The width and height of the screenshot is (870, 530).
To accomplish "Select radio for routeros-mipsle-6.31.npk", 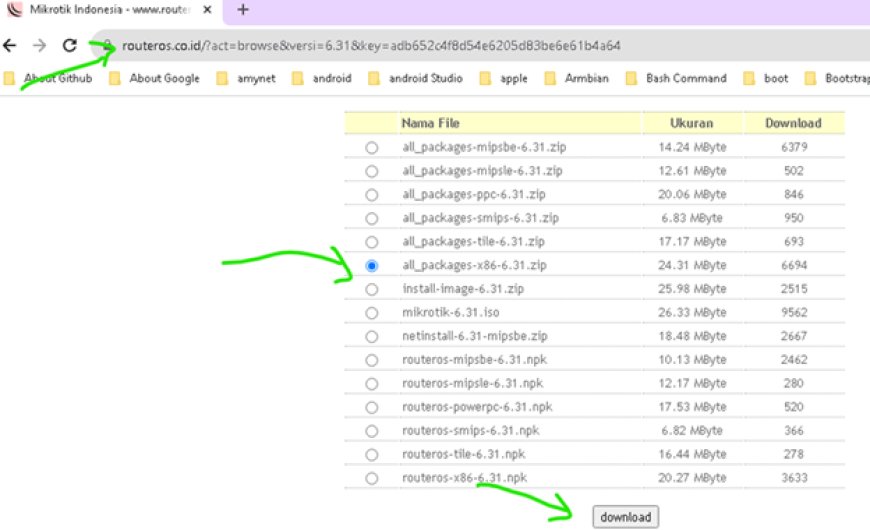I will pos(371,383).
